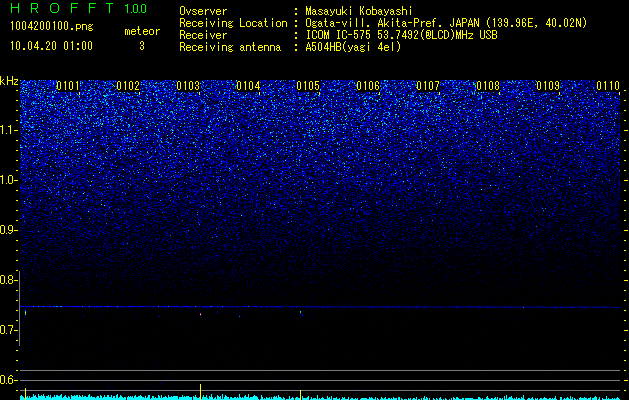
Task: Click the 1.0 kHz axis label
Action: coord(8,180)
